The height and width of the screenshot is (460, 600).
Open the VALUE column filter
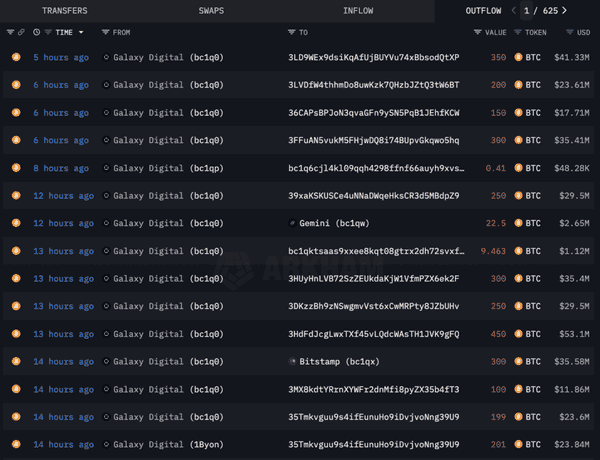tap(477, 32)
